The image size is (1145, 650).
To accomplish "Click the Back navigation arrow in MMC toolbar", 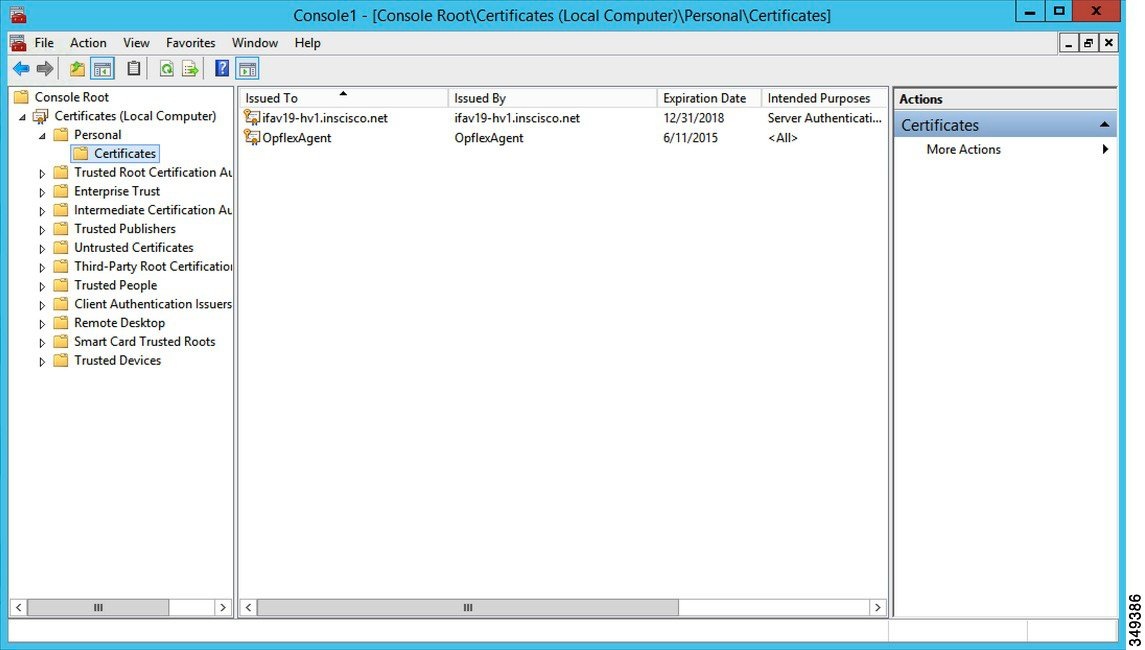I will pos(22,68).
